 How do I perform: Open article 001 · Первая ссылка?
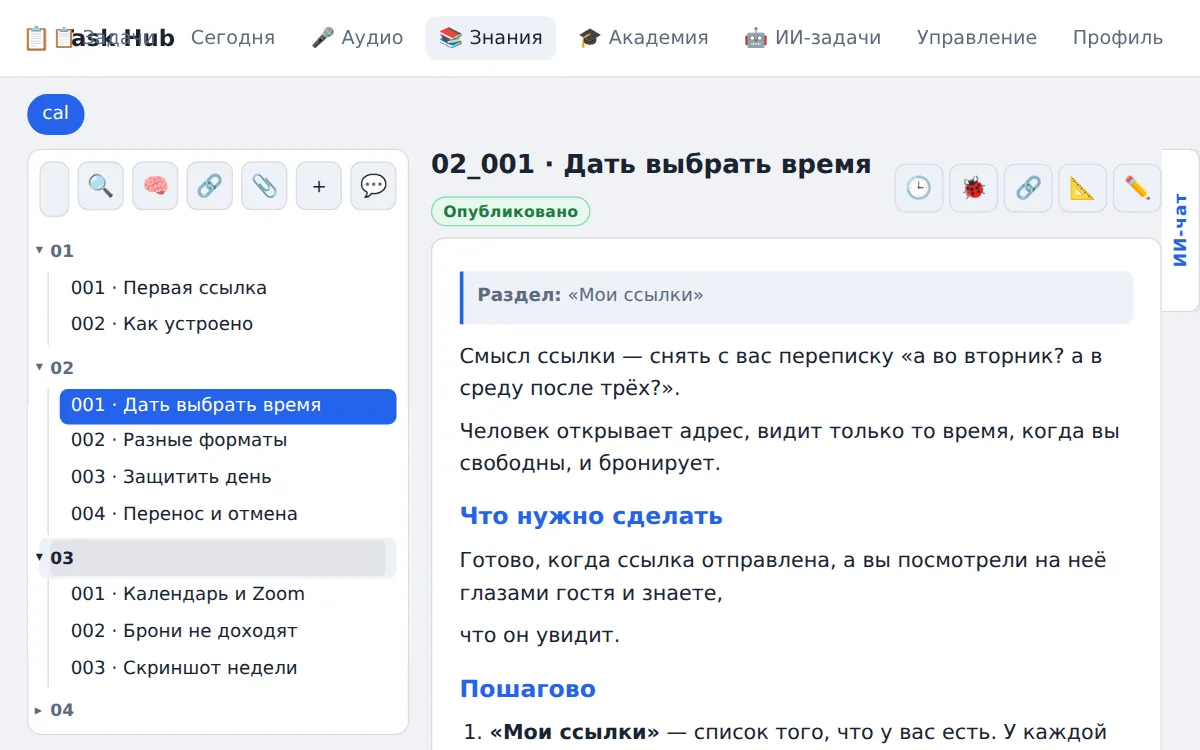coord(228,288)
